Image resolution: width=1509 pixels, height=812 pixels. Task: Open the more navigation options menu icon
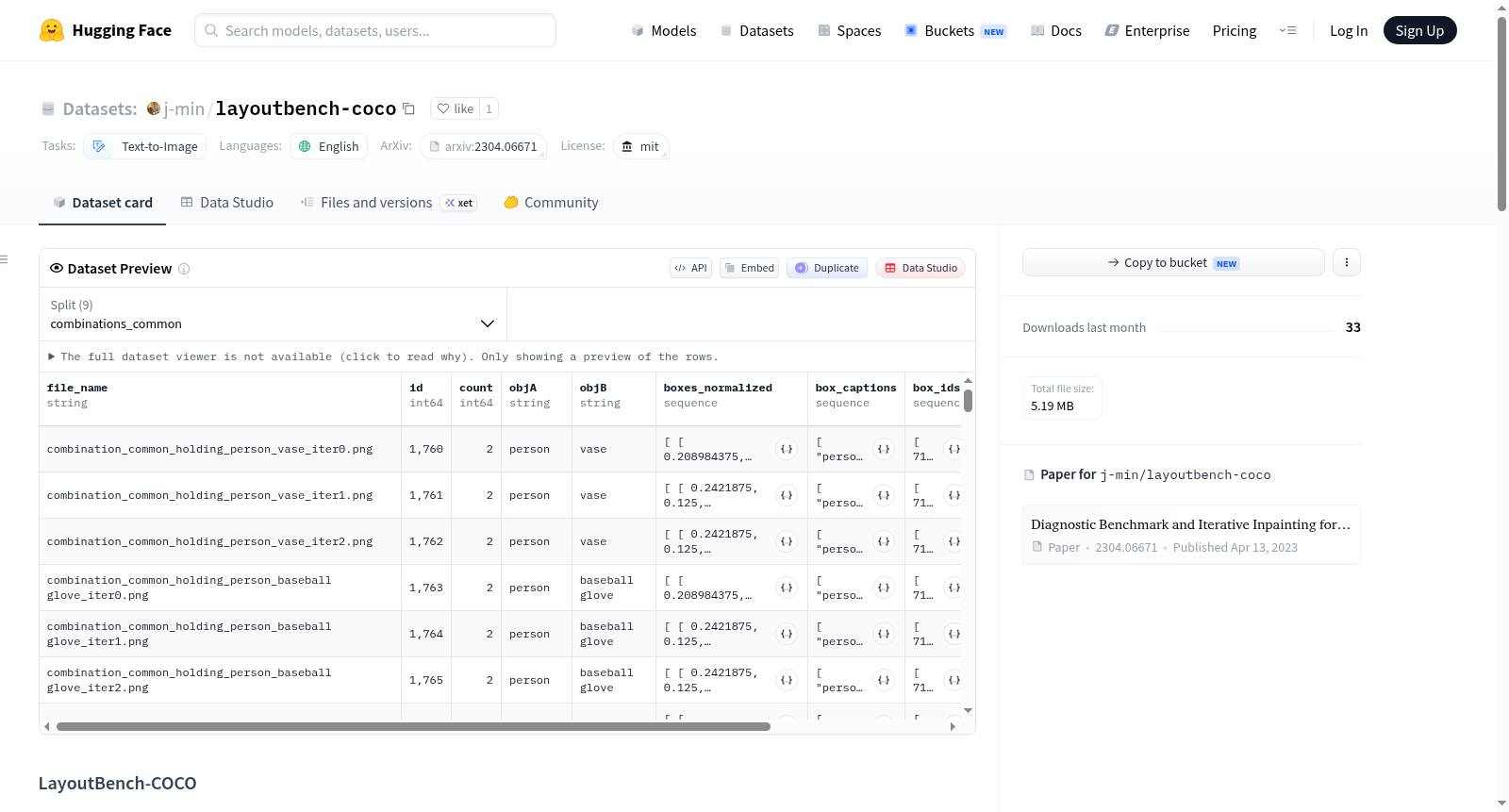[1287, 30]
